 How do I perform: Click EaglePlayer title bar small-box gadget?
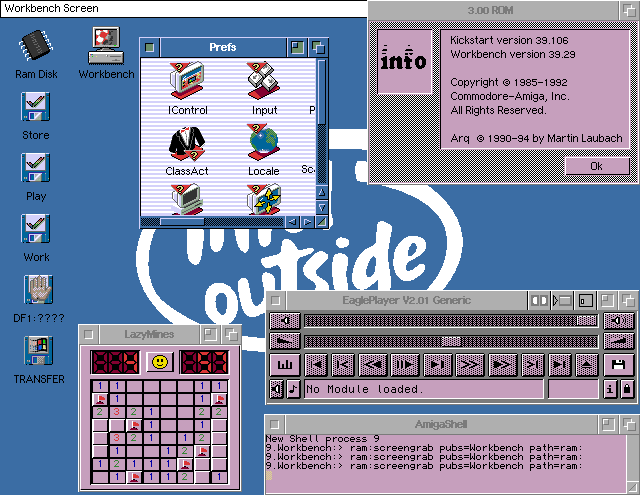(x=585, y=301)
